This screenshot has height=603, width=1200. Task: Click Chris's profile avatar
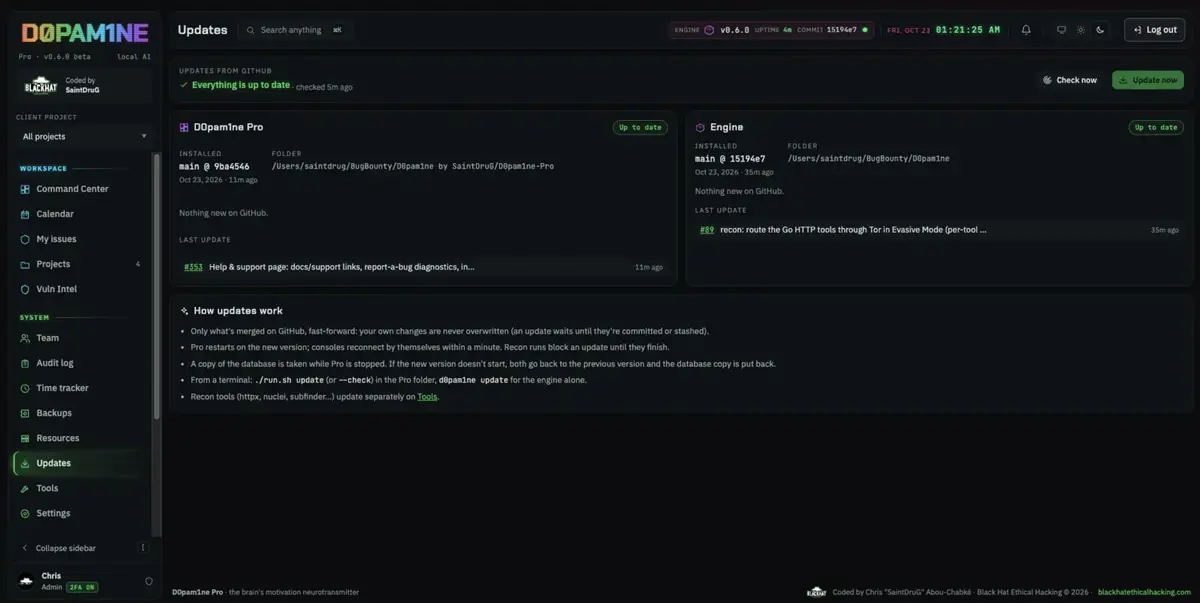click(26, 581)
